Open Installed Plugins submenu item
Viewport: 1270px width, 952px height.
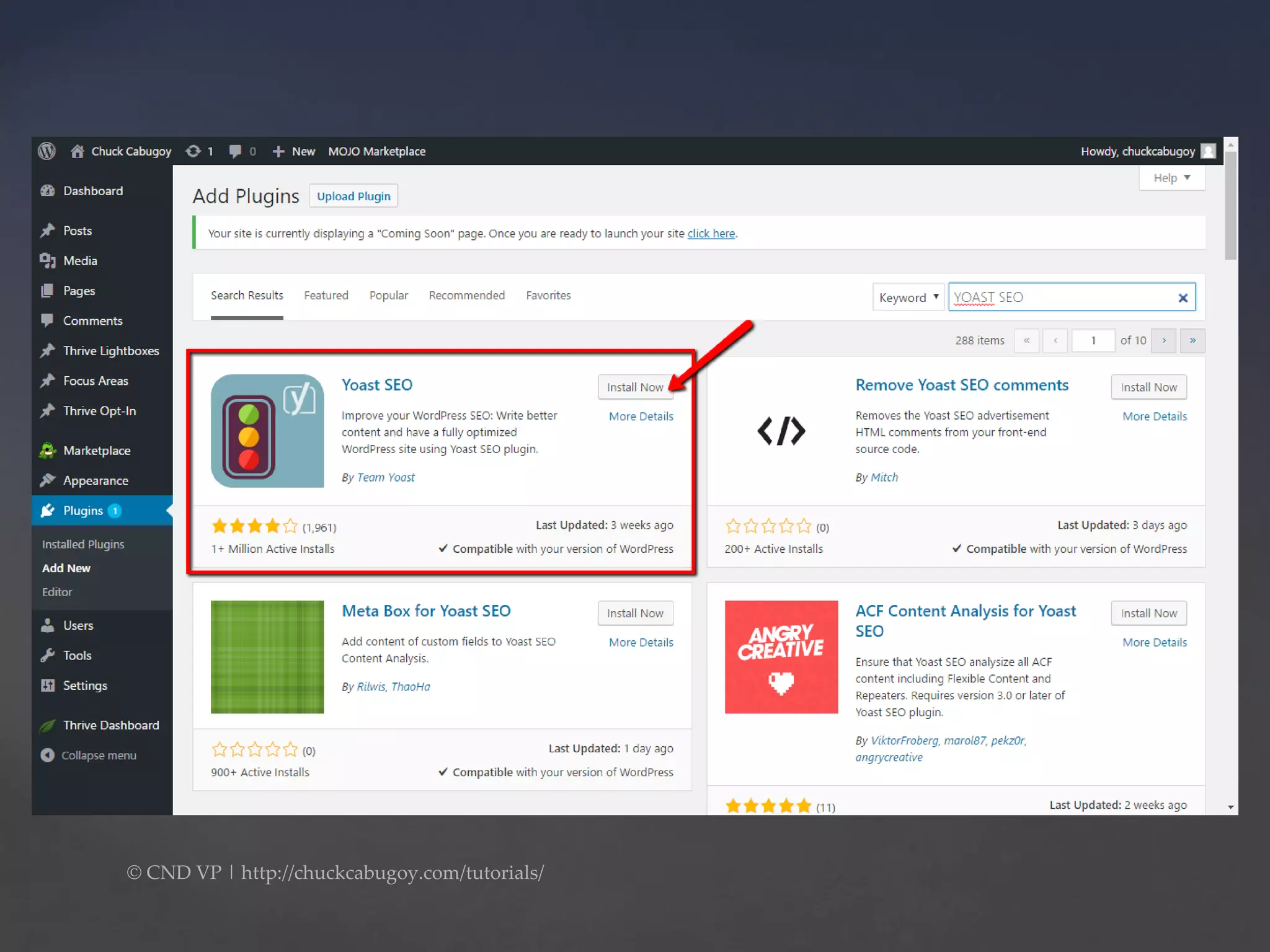(x=83, y=544)
